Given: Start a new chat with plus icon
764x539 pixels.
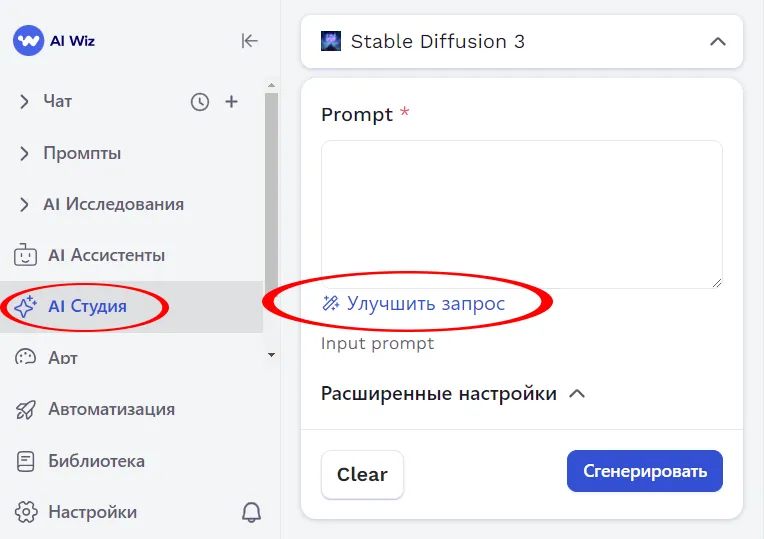Looking at the screenshot, I should 232,101.
